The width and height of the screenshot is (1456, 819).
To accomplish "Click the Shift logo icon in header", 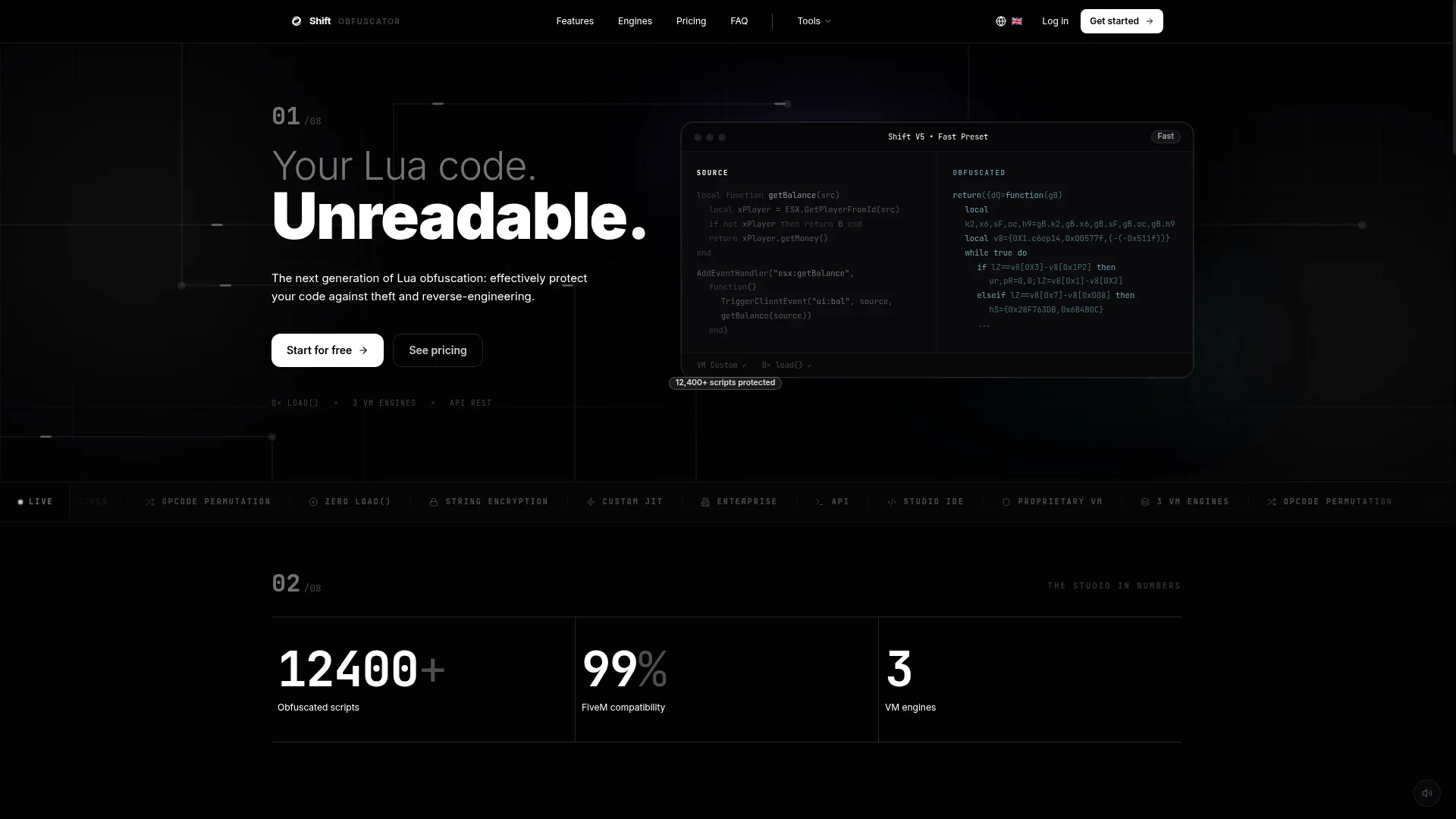I will (x=297, y=21).
